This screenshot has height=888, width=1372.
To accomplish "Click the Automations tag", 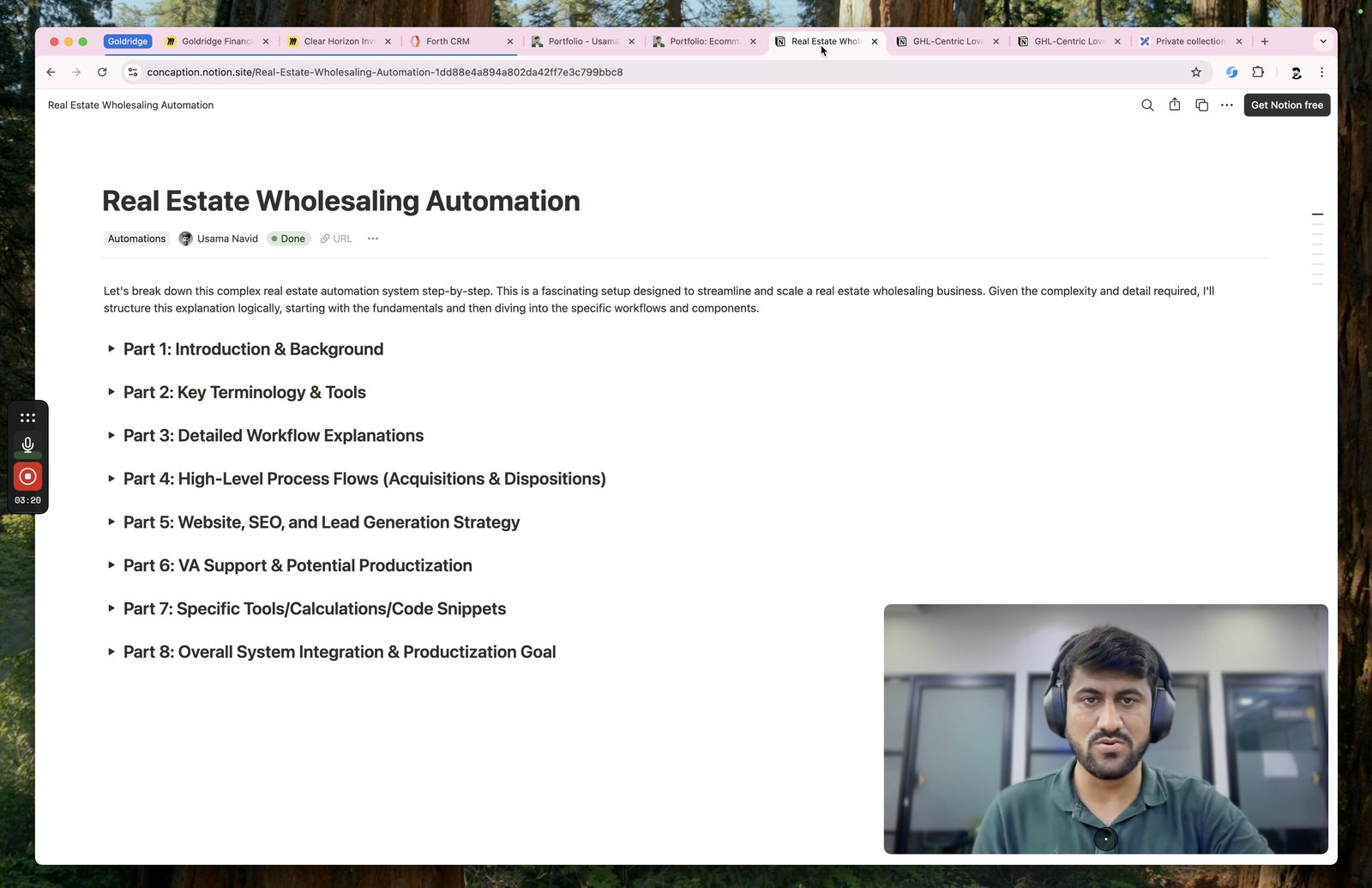I will tap(136, 239).
